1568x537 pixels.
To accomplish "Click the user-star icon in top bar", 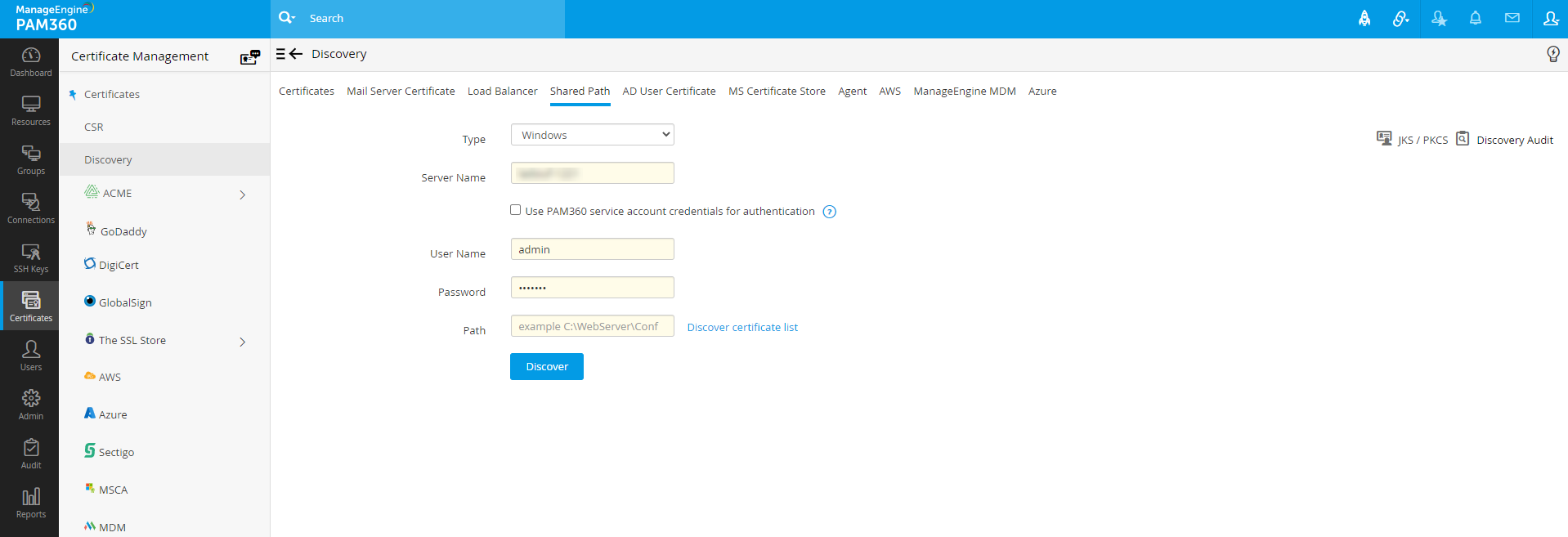I will [1439, 18].
